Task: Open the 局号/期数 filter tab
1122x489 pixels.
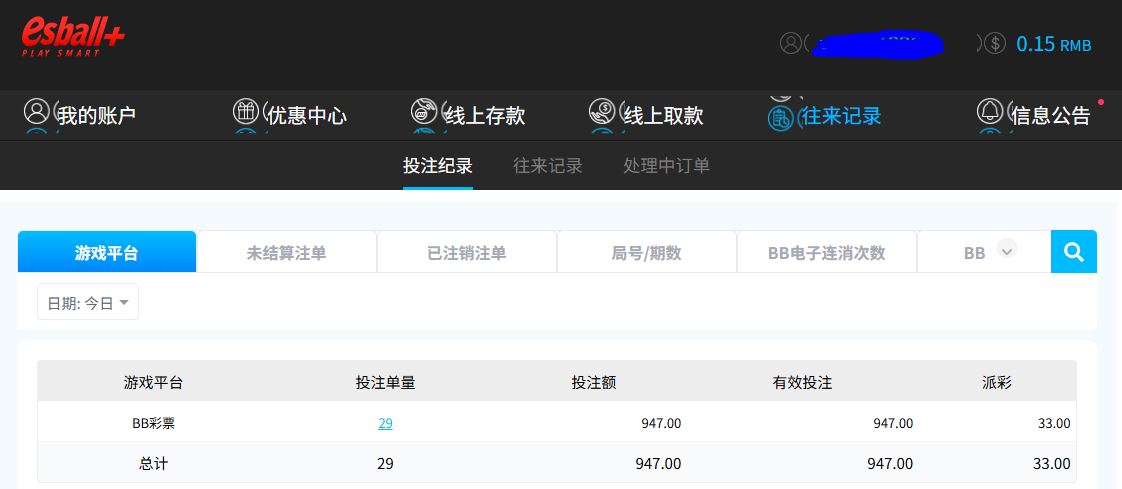Action: coord(646,253)
